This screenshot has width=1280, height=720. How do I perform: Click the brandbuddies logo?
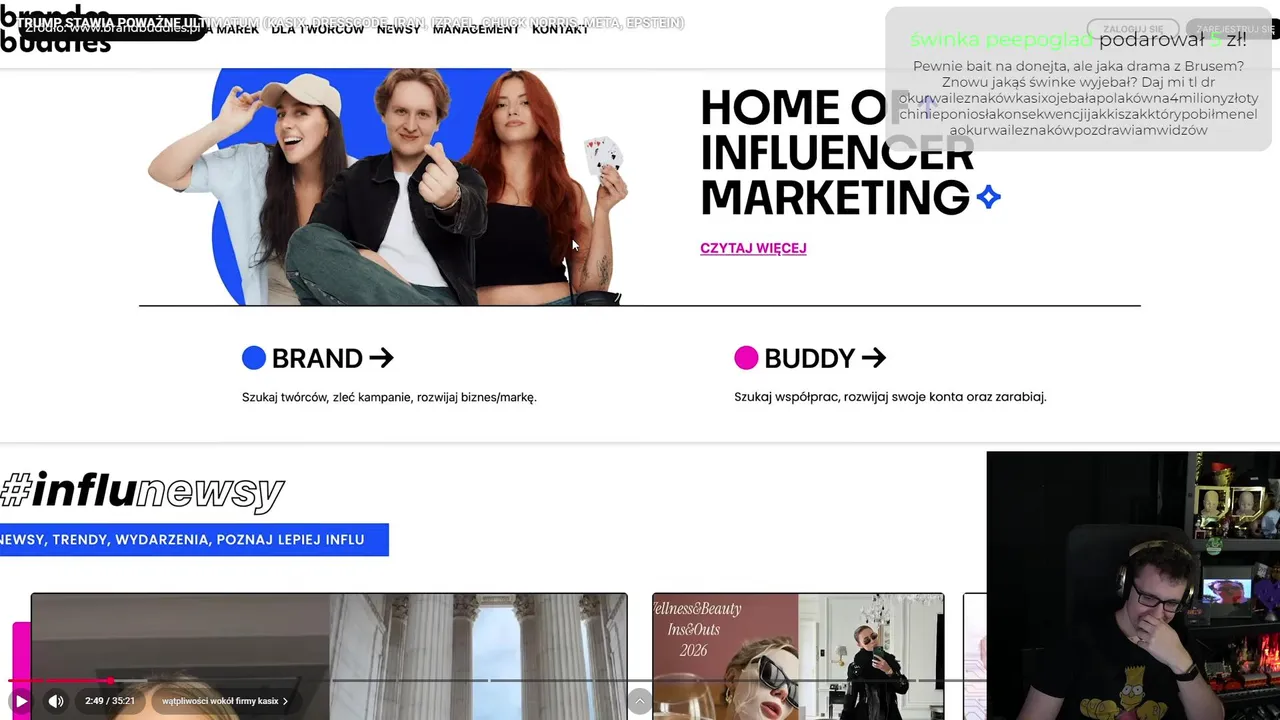[55, 28]
